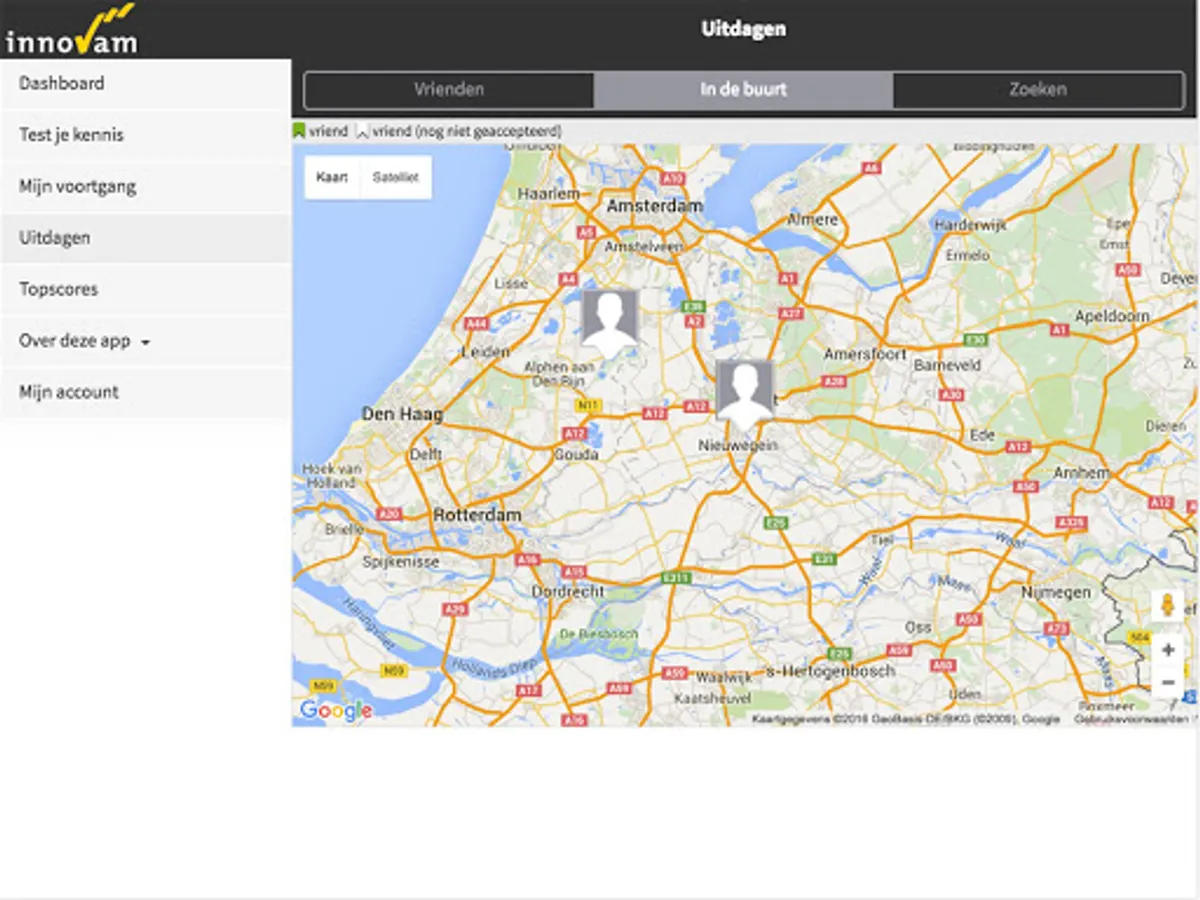The image size is (1200, 900).
Task: Click the Apeldoorn label on the map
Action: [1111, 316]
